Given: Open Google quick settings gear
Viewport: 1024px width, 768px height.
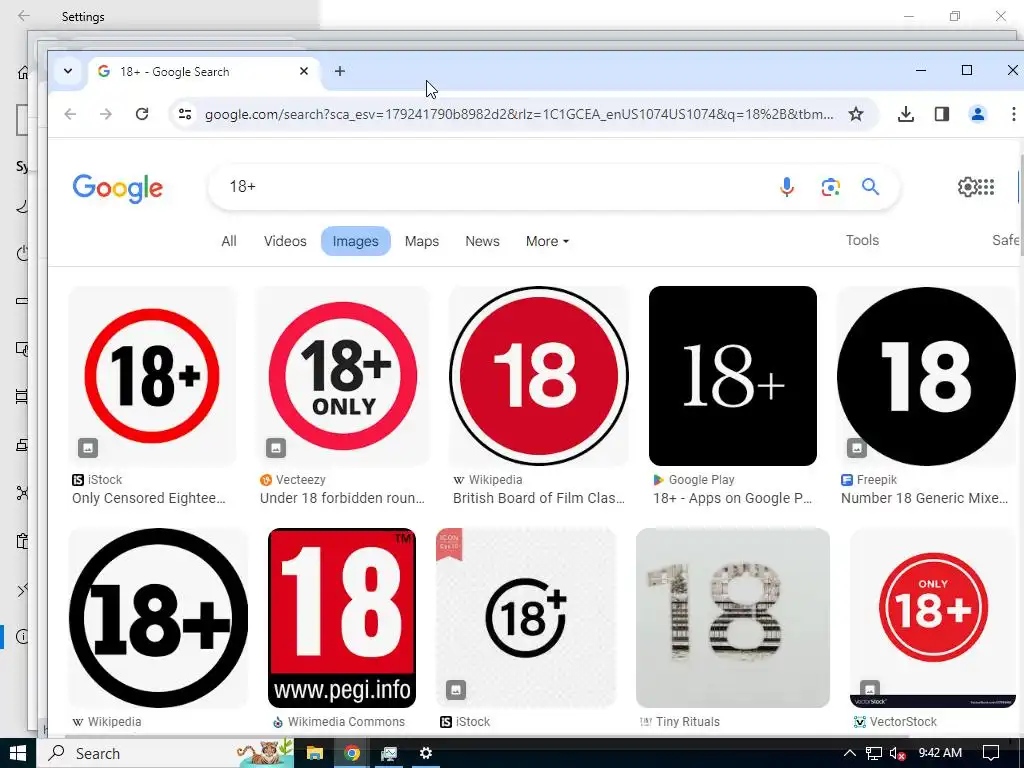Looking at the screenshot, I should [x=967, y=187].
